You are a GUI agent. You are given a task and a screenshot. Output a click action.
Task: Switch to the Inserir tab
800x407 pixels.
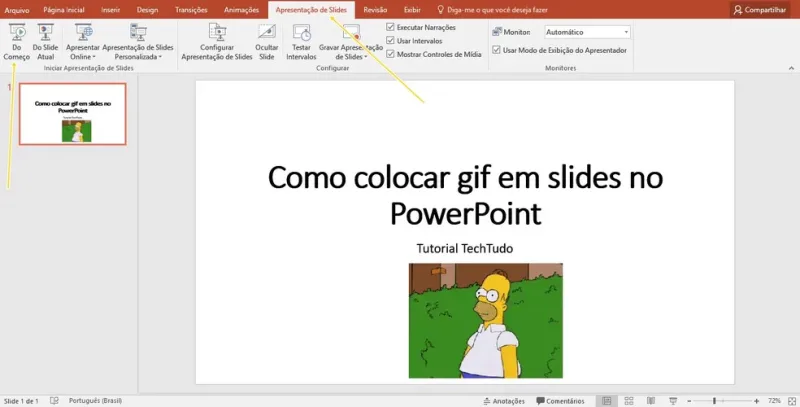point(110,10)
